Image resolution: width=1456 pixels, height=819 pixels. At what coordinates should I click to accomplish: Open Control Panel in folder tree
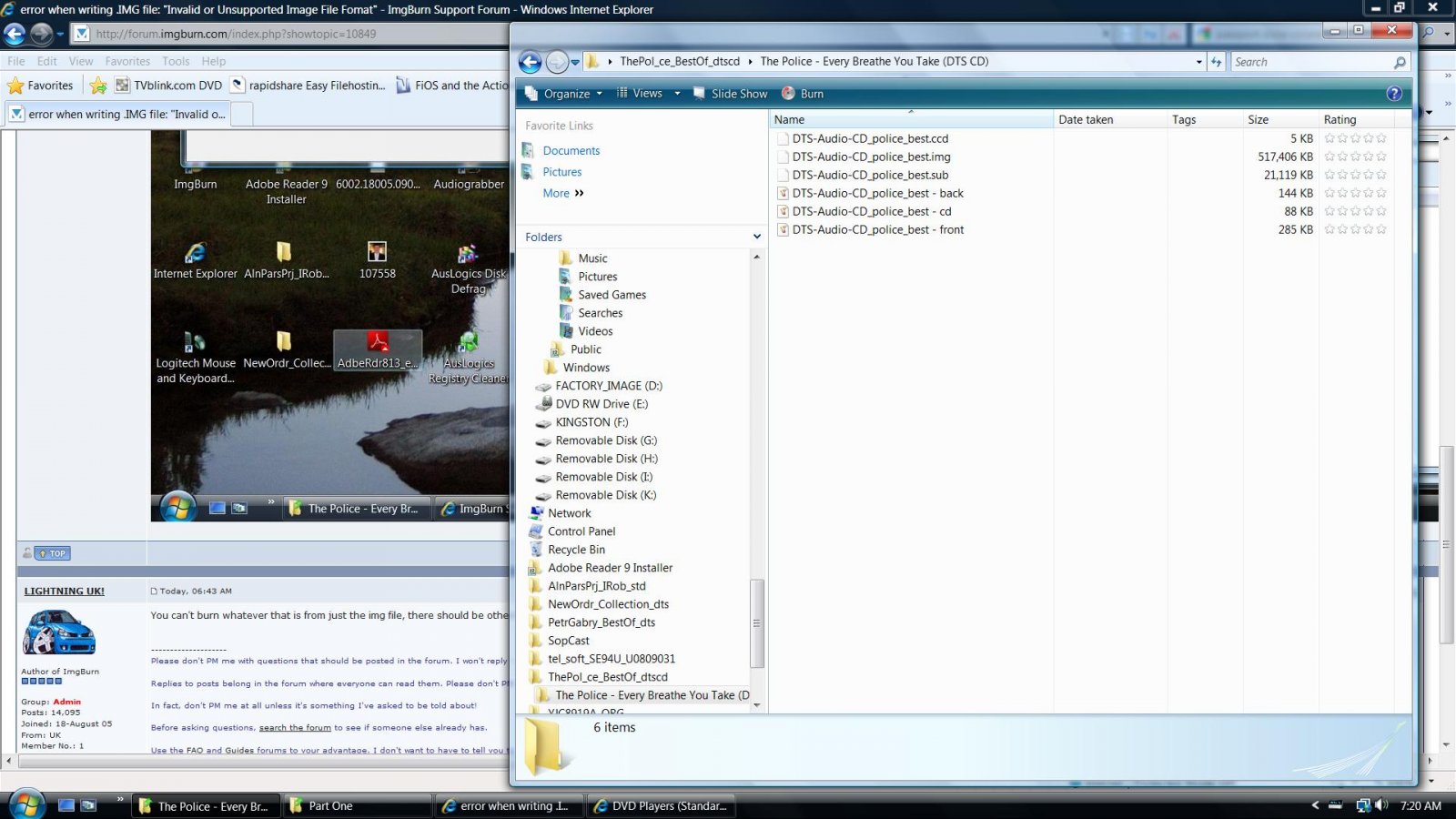[581, 531]
